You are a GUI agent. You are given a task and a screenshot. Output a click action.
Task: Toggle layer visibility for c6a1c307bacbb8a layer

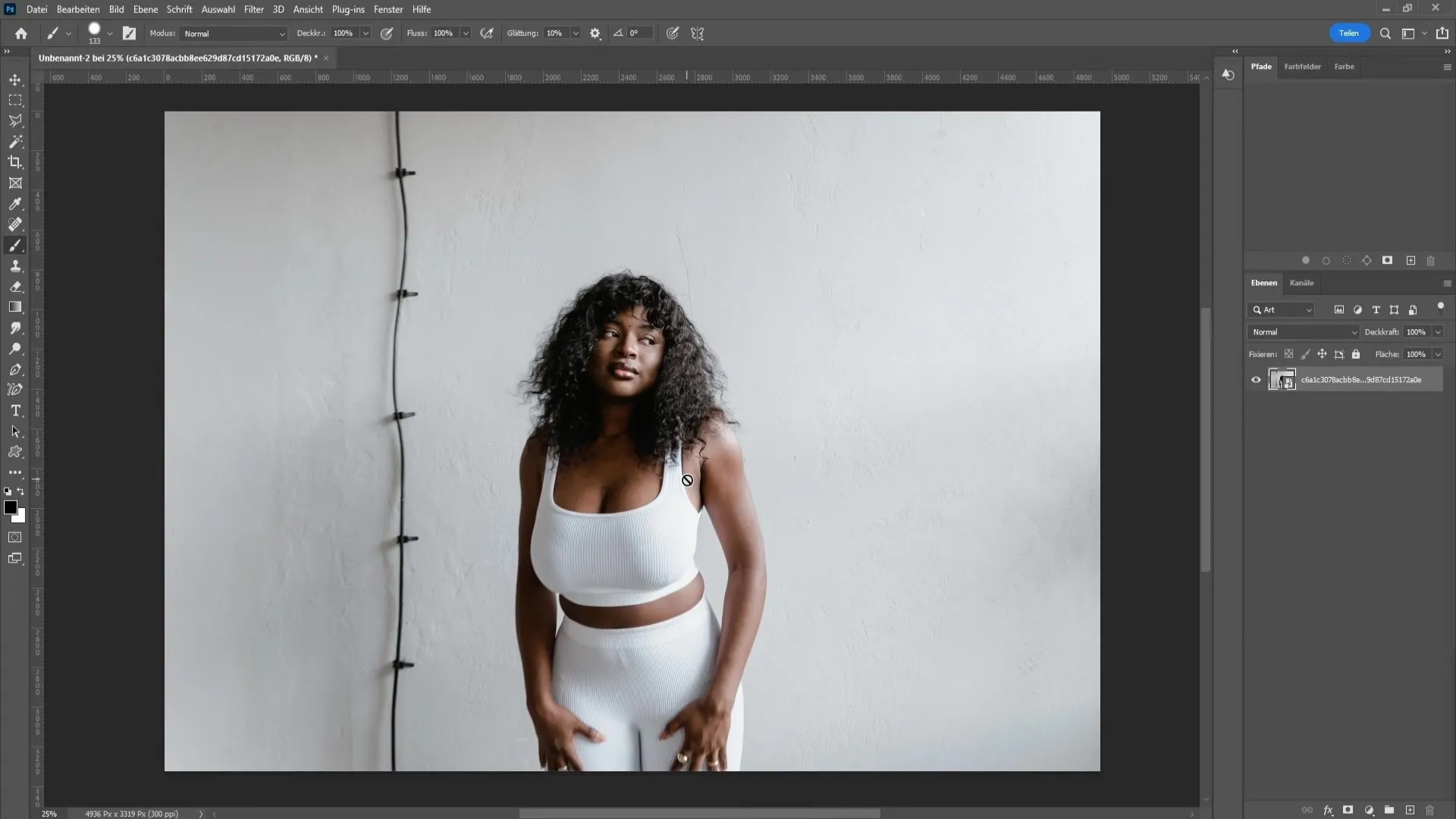coord(1256,379)
